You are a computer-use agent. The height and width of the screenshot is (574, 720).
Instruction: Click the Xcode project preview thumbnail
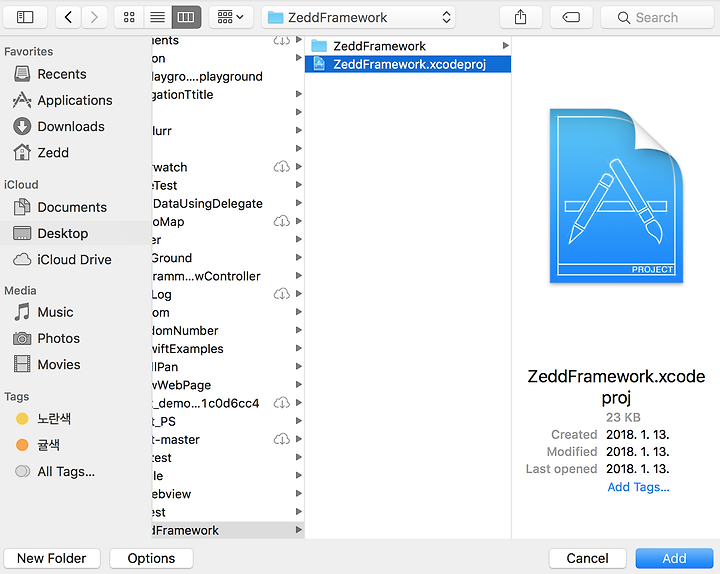(616, 196)
